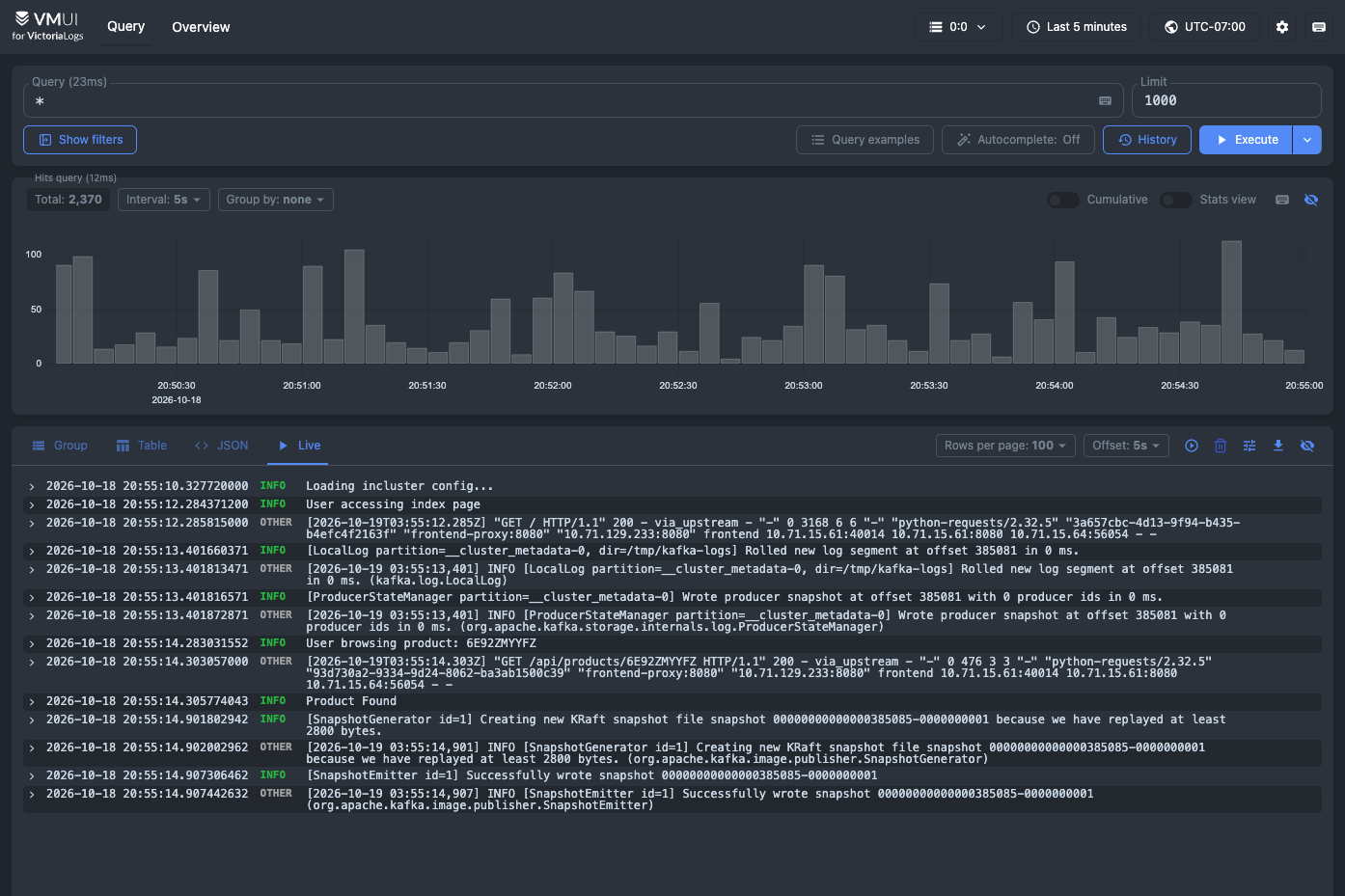Open the Rows per page 100 dropdown
The image size is (1345, 896).
(1005, 446)
